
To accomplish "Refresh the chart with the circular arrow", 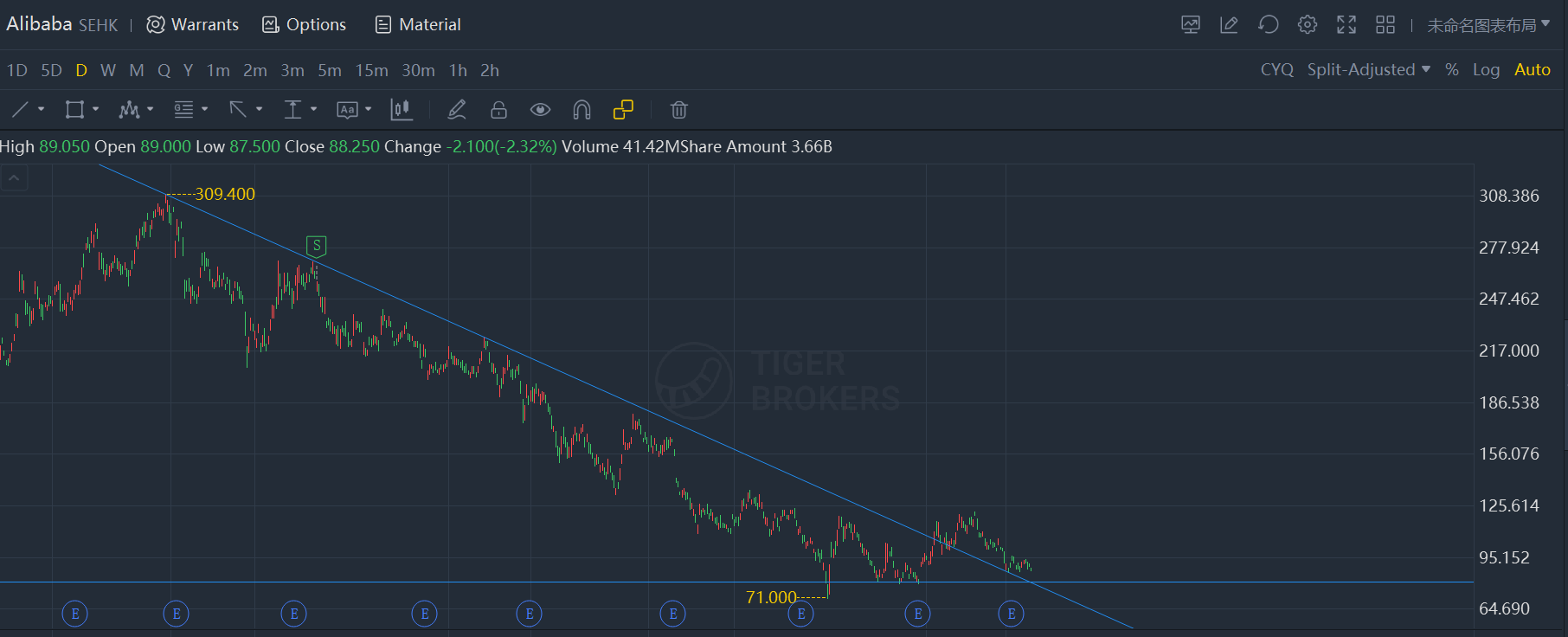I will [x=1269, y=25].
